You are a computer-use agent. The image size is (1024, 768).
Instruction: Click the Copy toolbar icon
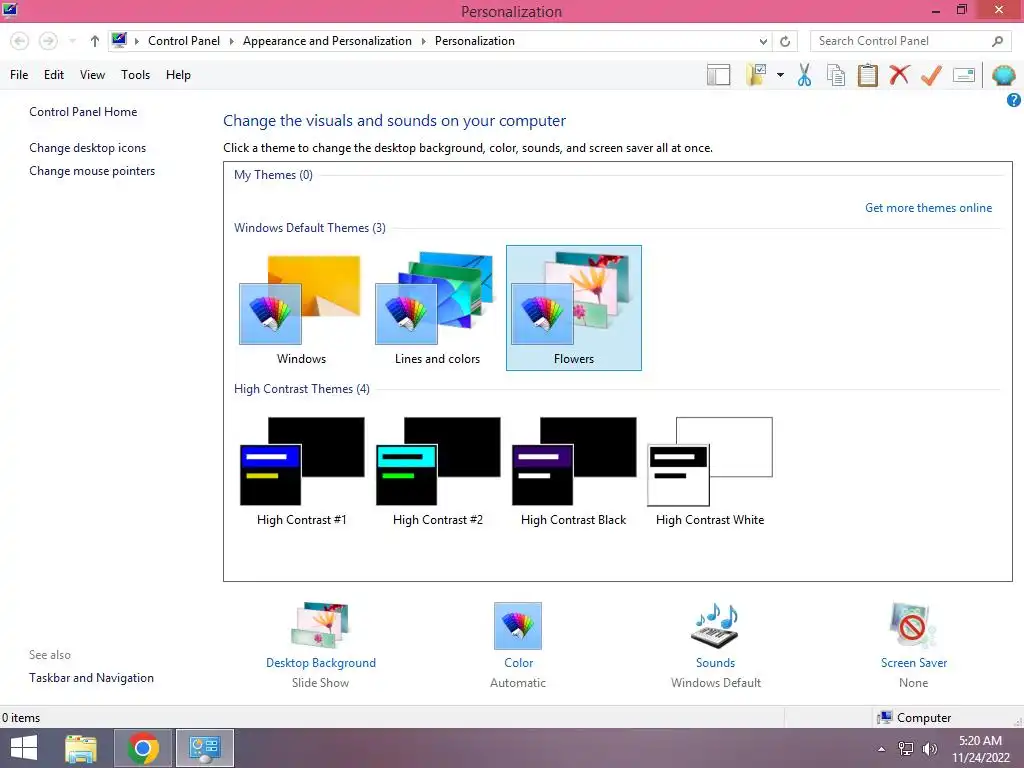point(836,75)
